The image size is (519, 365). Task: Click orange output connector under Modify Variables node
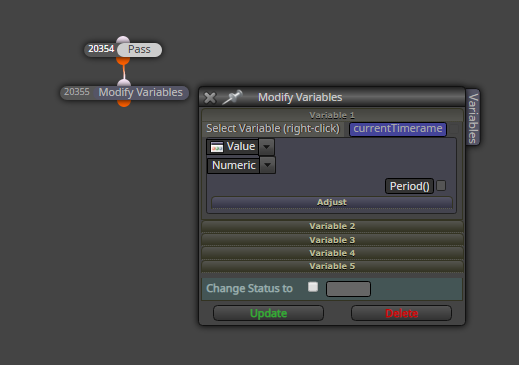[x=124, y=103]
